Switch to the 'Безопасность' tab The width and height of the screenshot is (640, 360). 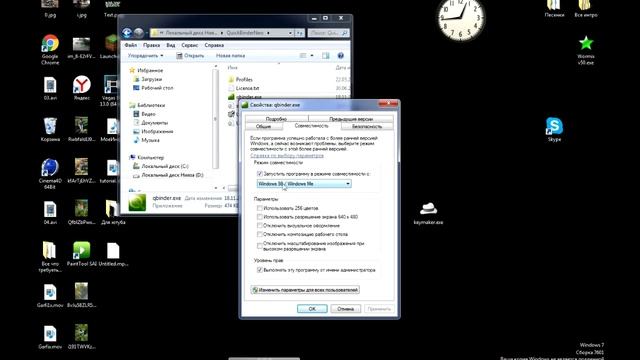pyautogui.click(x=367, y=127)
